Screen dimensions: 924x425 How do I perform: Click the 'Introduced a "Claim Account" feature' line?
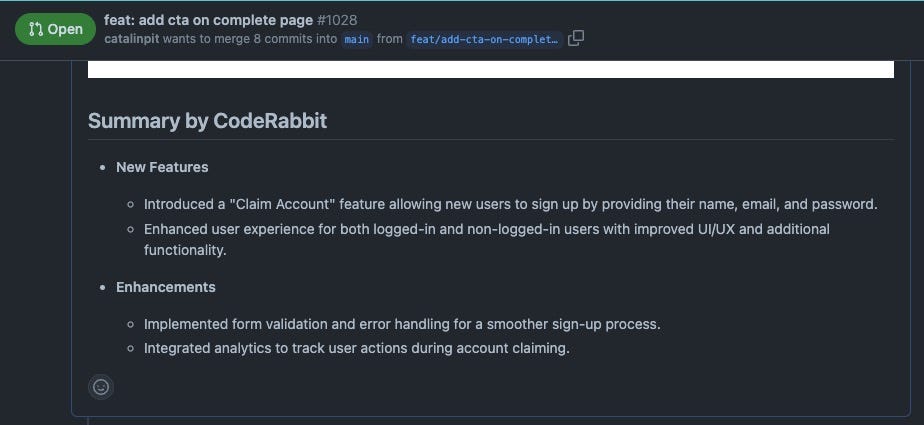pos(511,205)
